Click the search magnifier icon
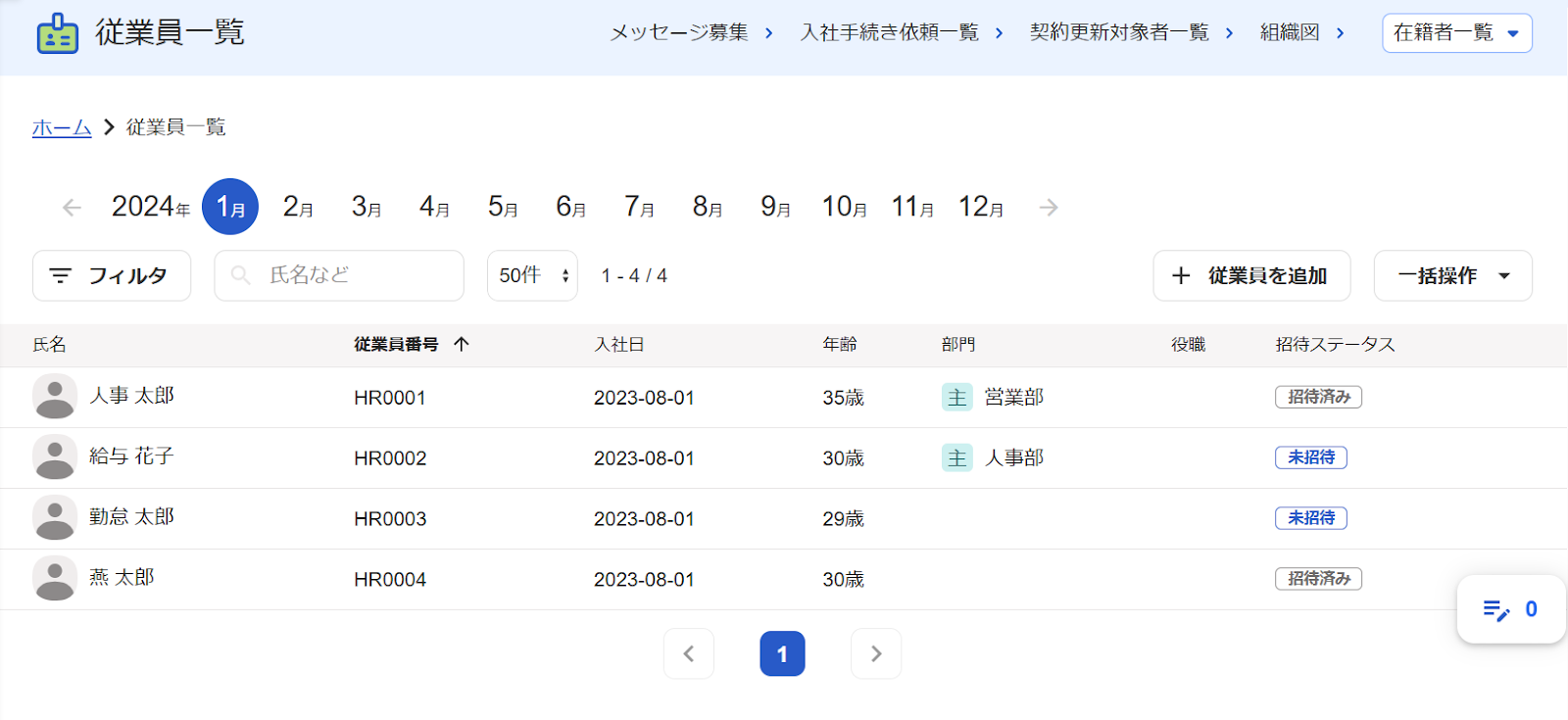This screenshot has height=720, width=1568. pyautogui.click(x=240, y=275)
